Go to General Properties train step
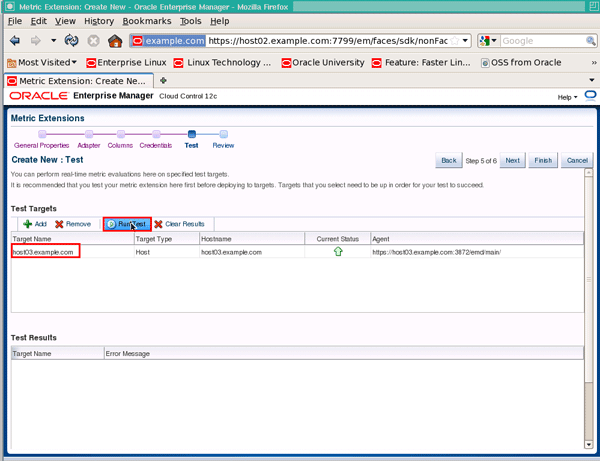This screenshot has width=600, height=461. click(42, 145)
